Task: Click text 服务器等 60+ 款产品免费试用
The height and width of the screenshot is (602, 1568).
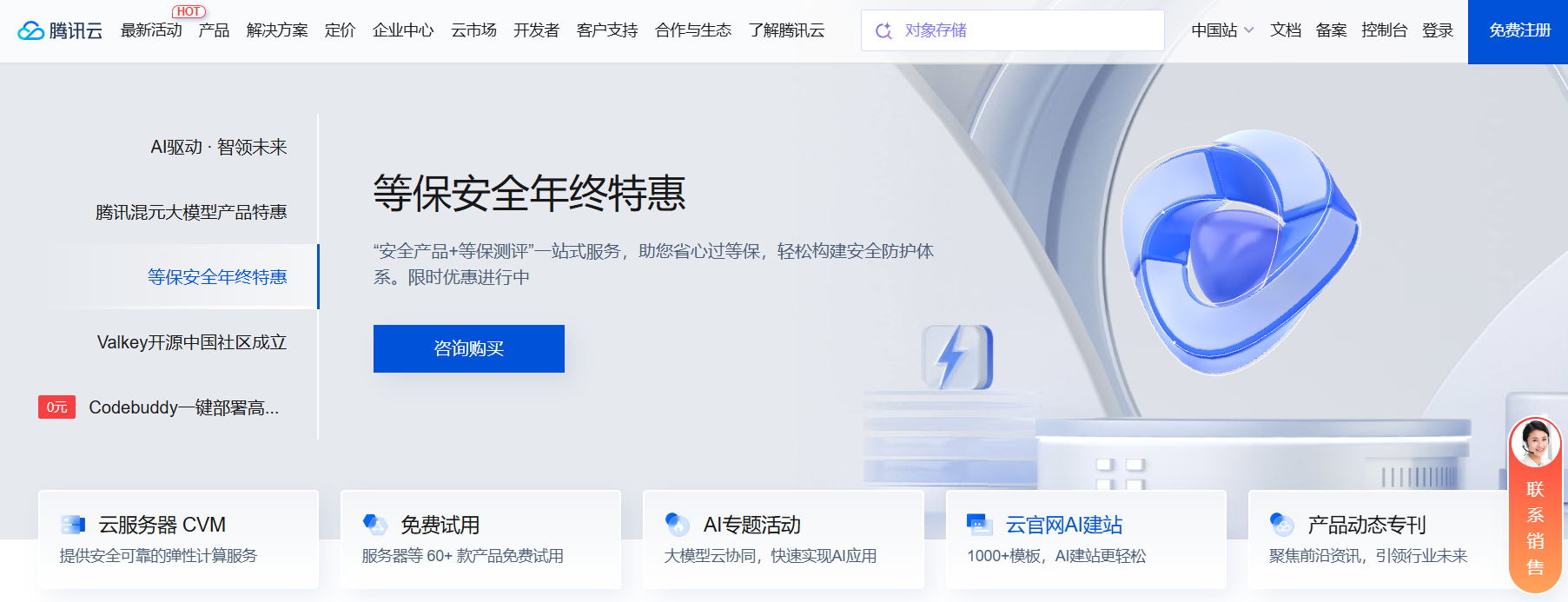Action: click(x=463, y=556)
